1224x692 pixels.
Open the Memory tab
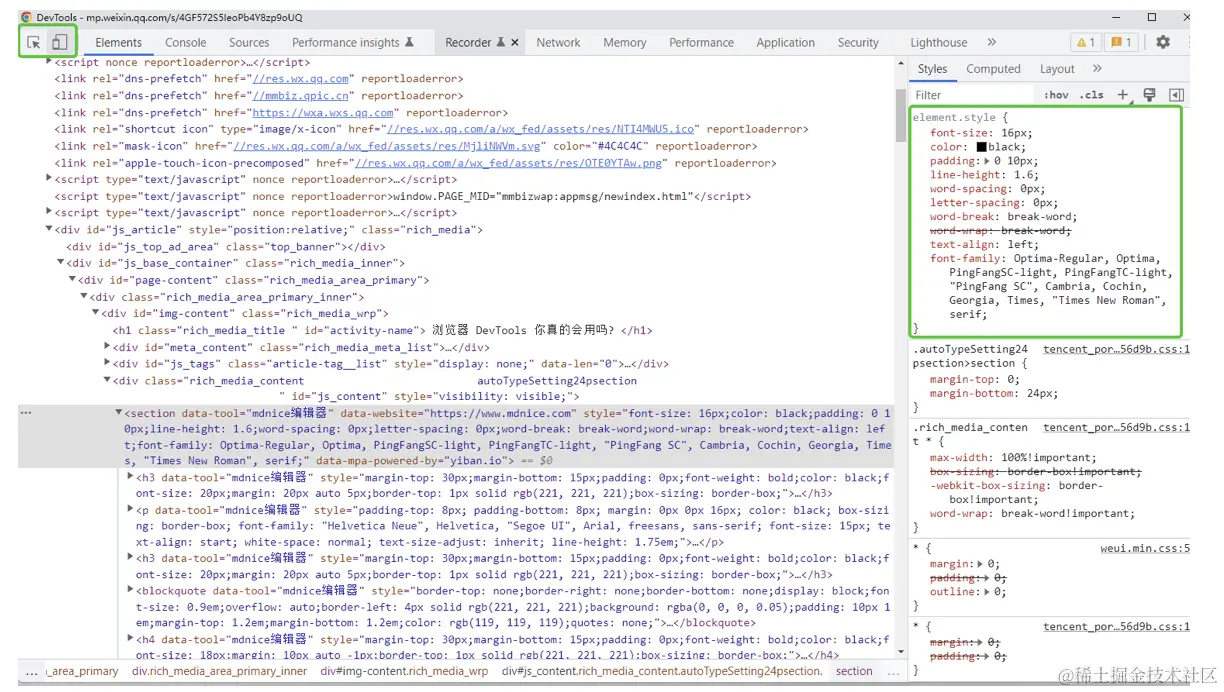(x=625, y=42)
